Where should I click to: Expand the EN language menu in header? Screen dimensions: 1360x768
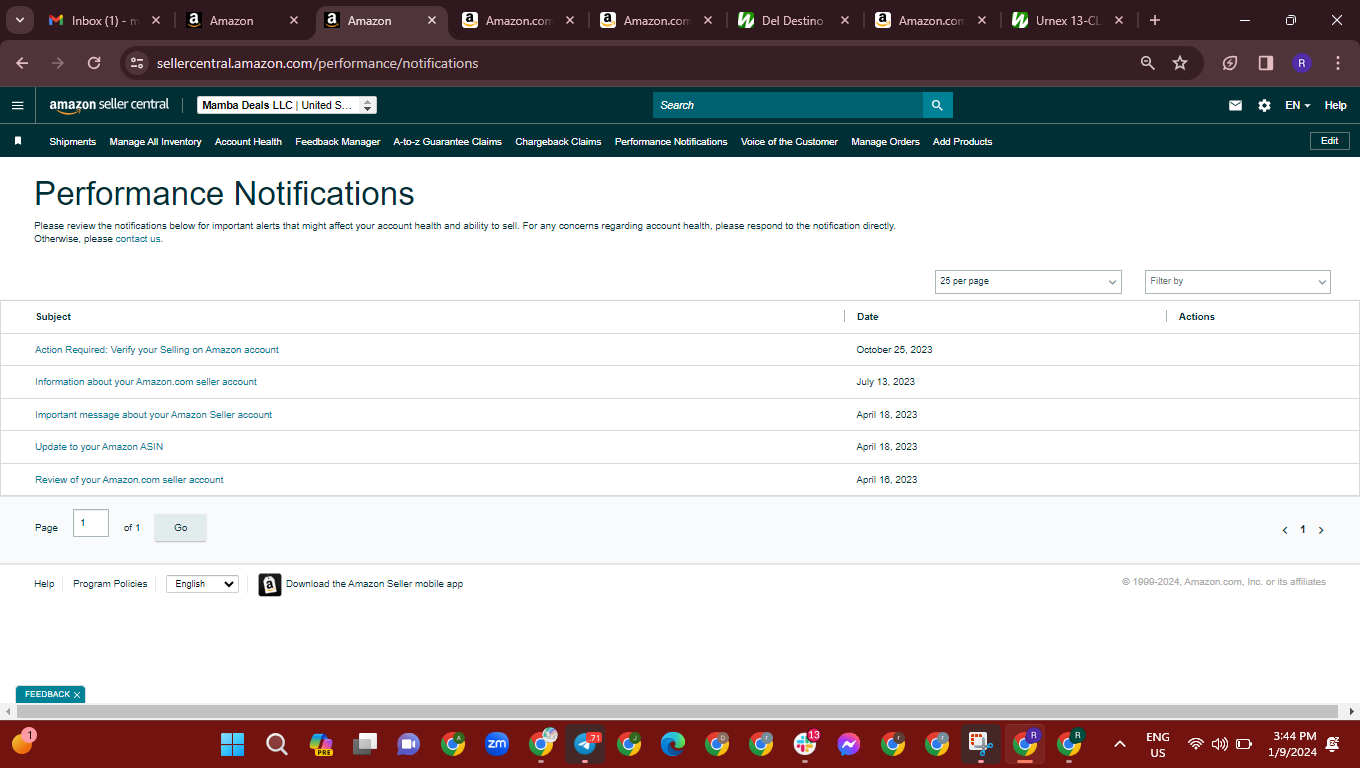click(1297, 105)
